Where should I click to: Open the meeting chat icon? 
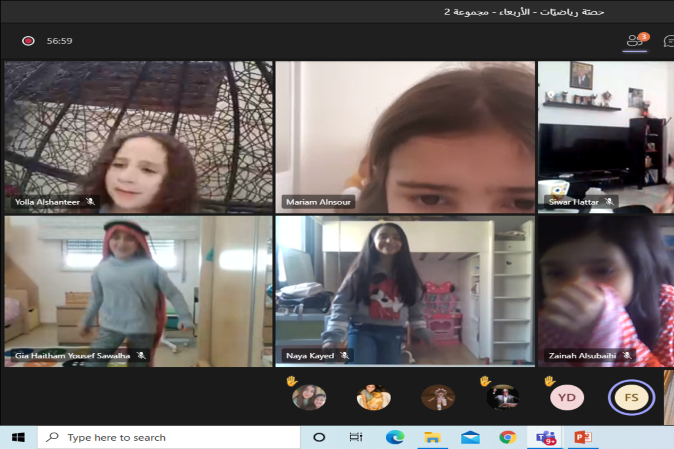pos(668,41)
